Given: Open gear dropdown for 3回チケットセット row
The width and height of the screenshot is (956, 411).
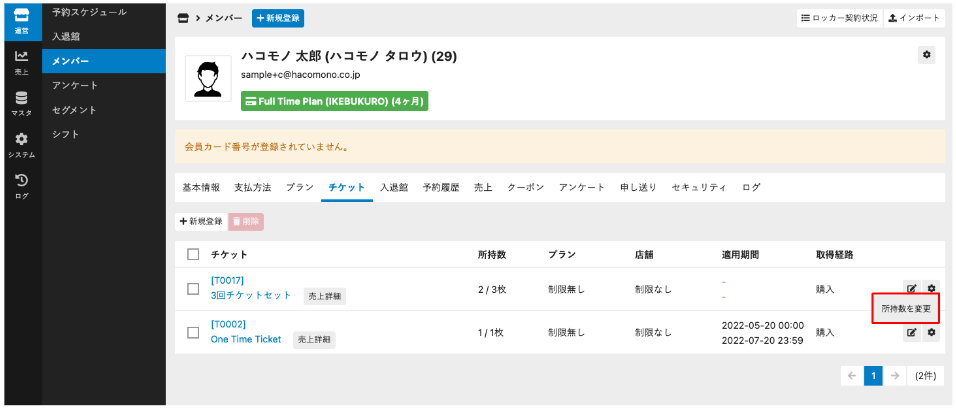Looking at the screenshot, I should (x=931, y=289).
